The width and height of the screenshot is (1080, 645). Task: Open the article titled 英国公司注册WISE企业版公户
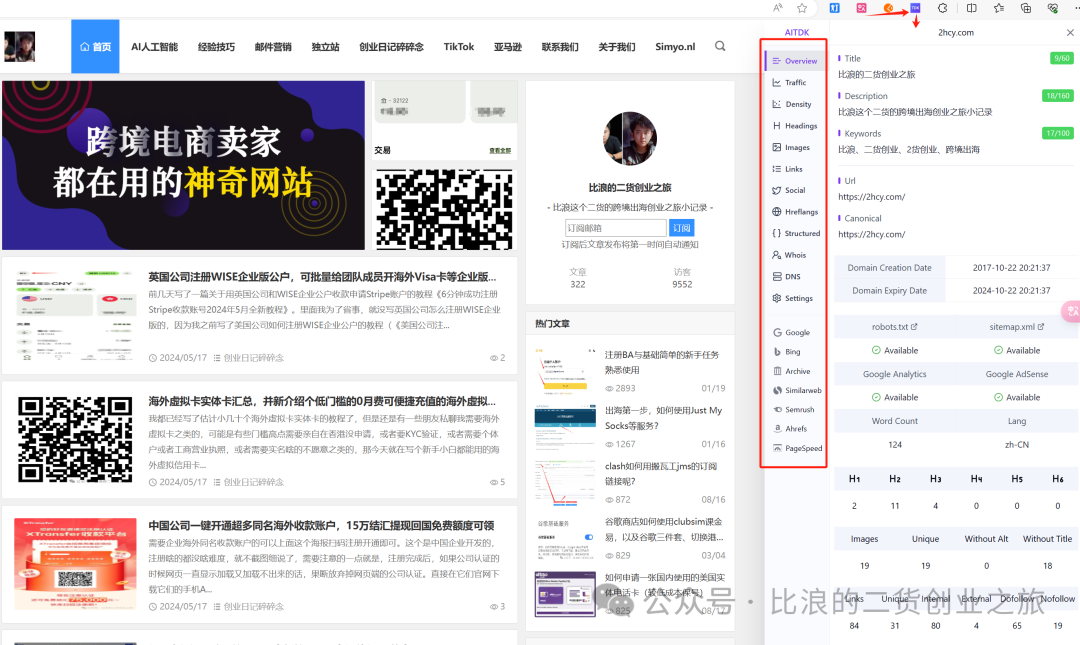[322, 277]
